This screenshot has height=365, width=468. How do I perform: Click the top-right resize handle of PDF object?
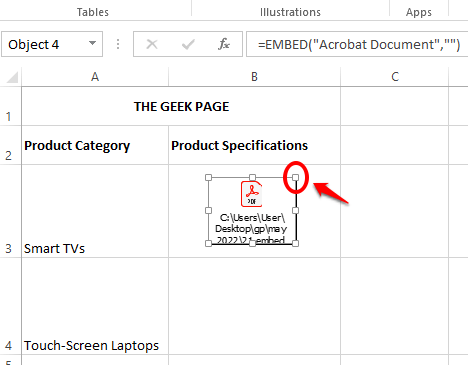(295, 177)
